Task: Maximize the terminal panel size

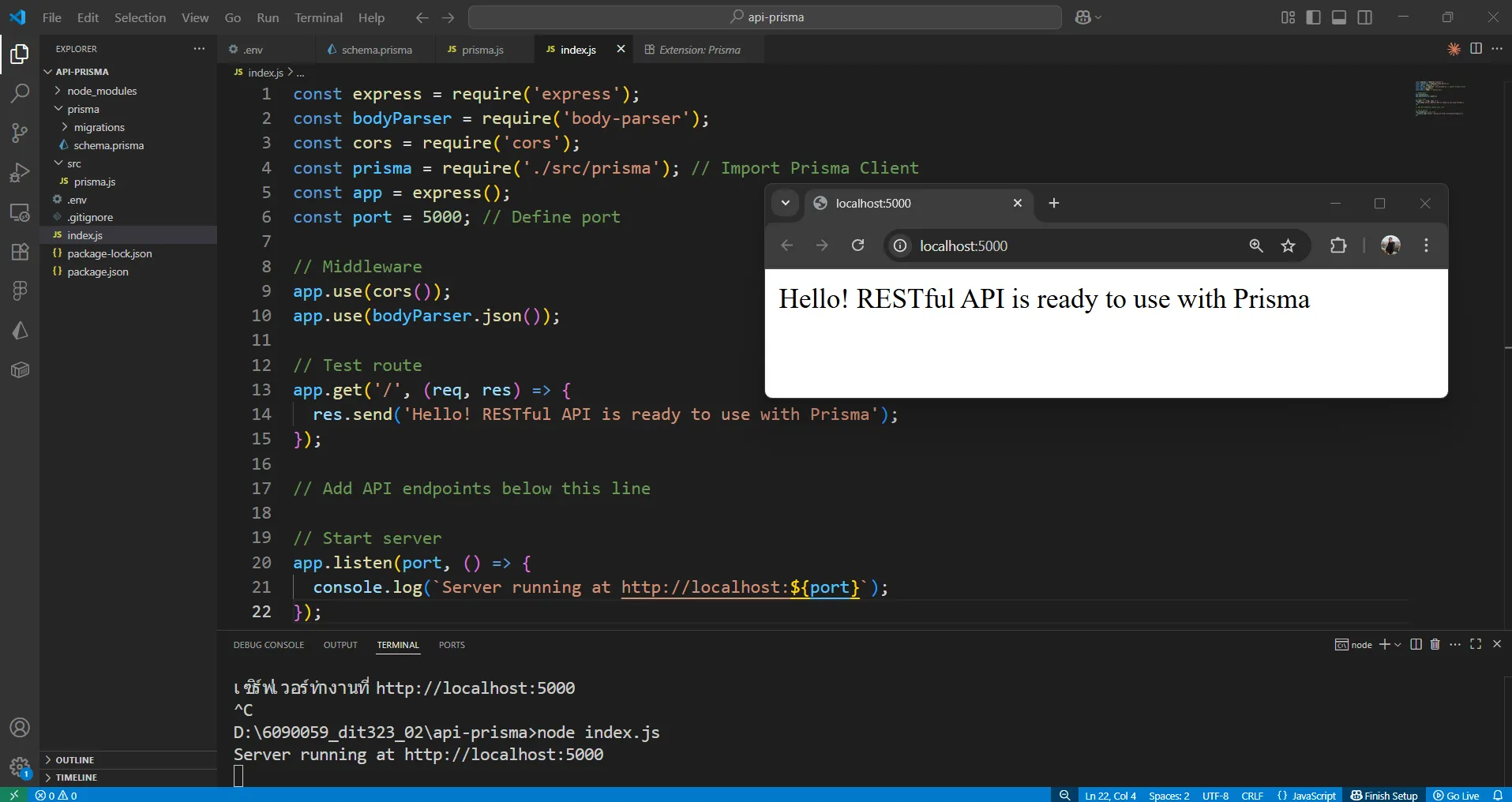Action: pyautogui.click(x=1475, y=644)
